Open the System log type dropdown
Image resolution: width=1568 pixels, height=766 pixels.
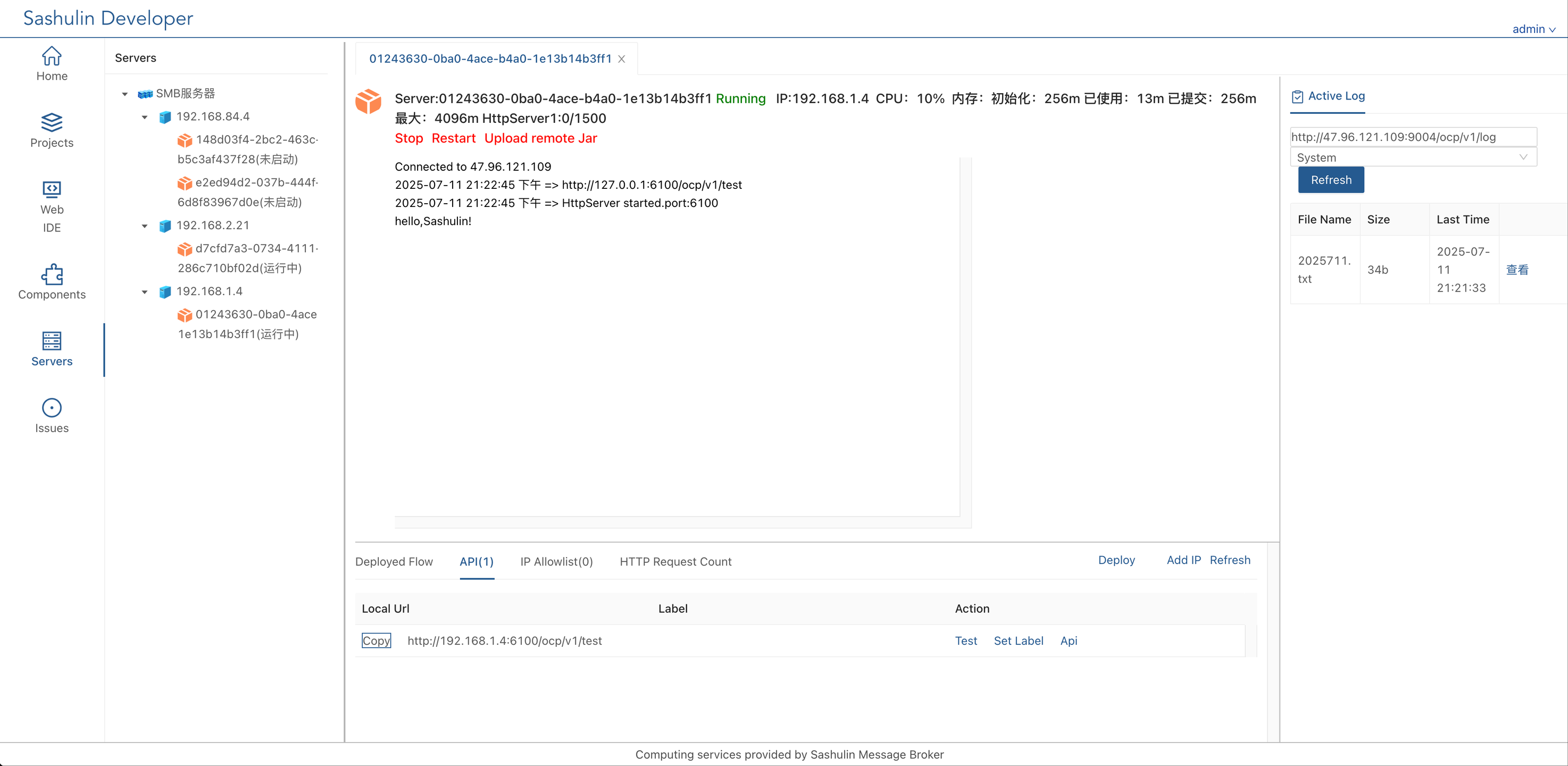[x=1413, y=157]
